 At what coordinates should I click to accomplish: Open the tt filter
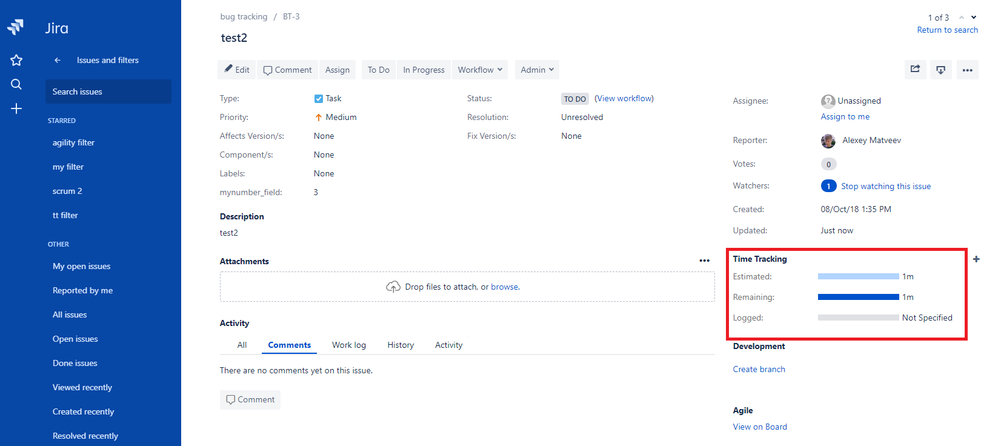[65, 215]
